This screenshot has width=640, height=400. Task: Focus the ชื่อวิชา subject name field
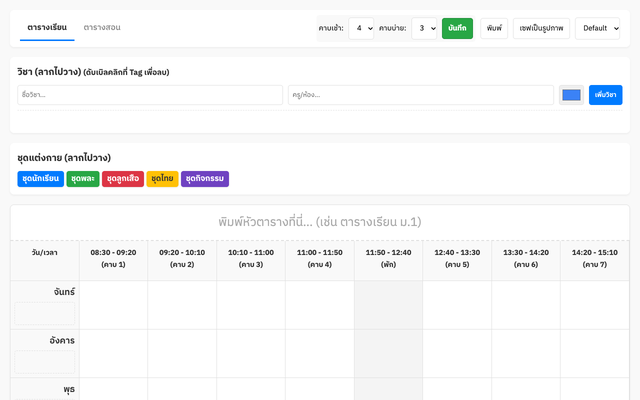point(150,95)
